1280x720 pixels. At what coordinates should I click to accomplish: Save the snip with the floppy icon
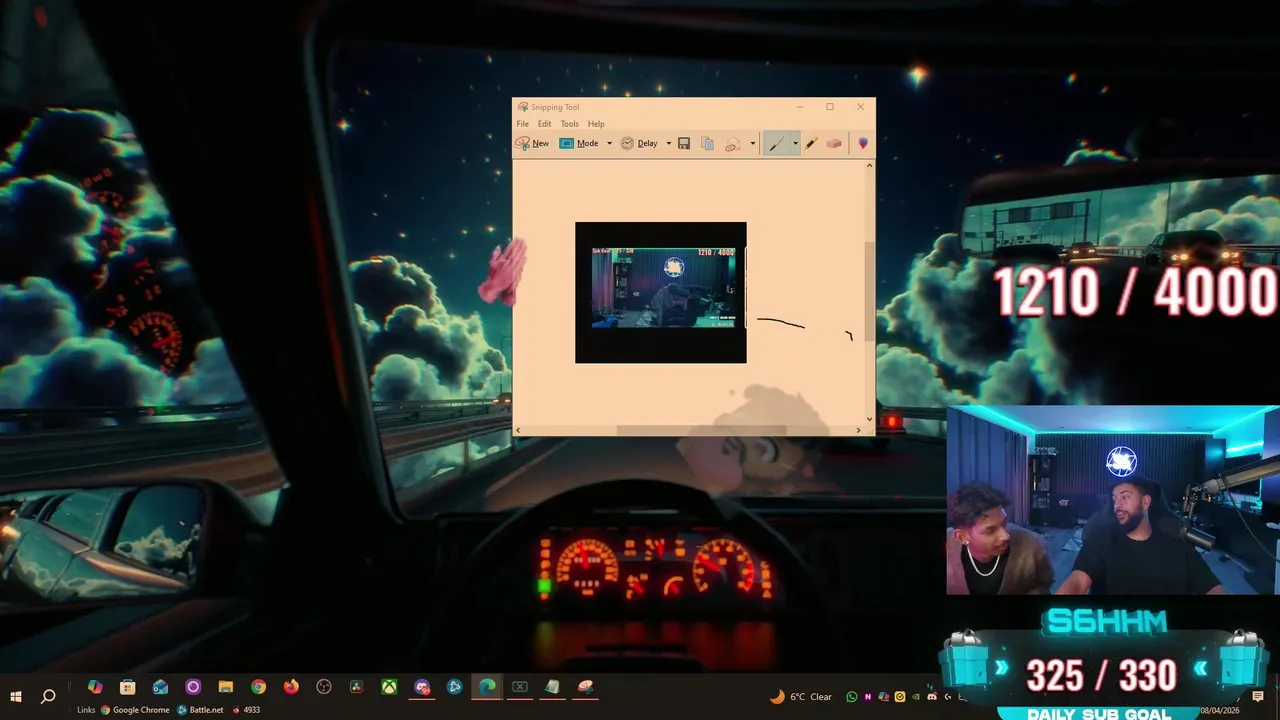[684, 143]
